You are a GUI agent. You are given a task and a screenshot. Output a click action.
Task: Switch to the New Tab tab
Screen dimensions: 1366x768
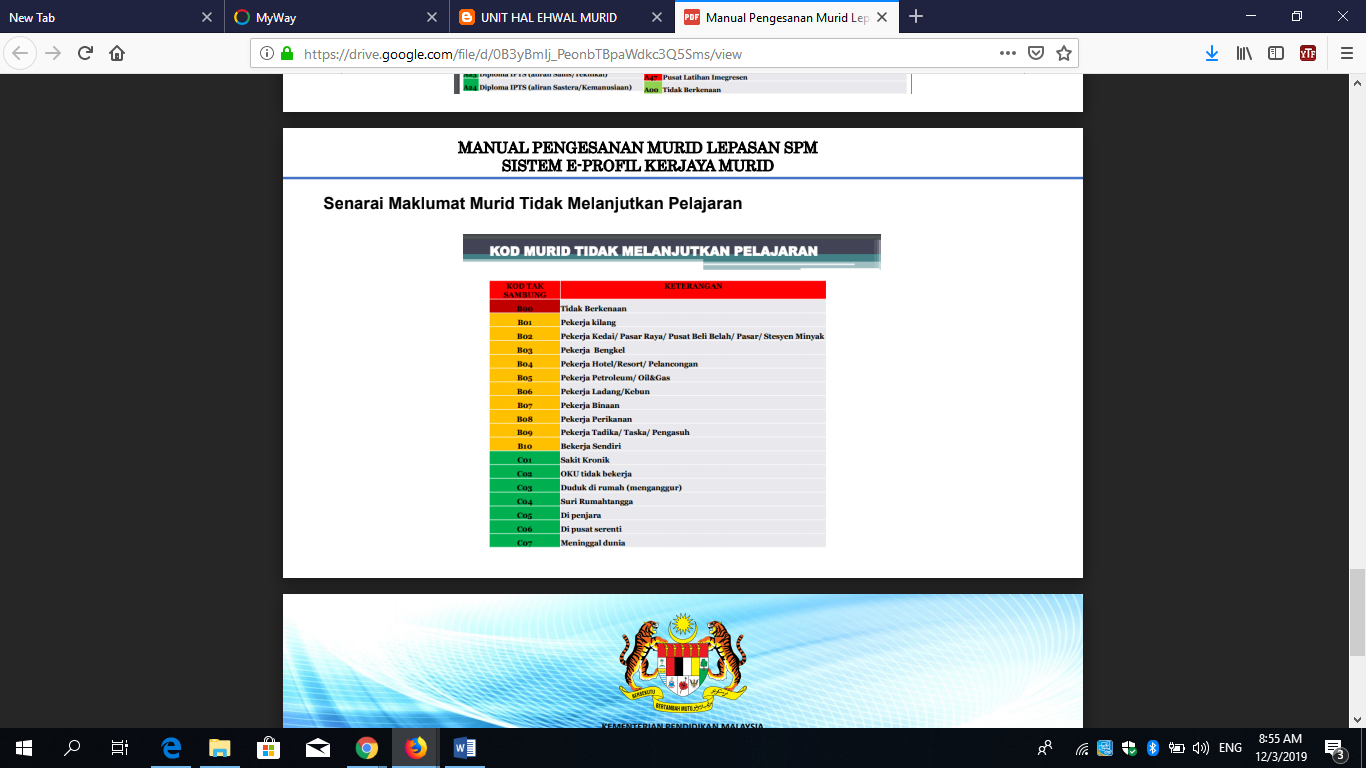tap(111, 17)
